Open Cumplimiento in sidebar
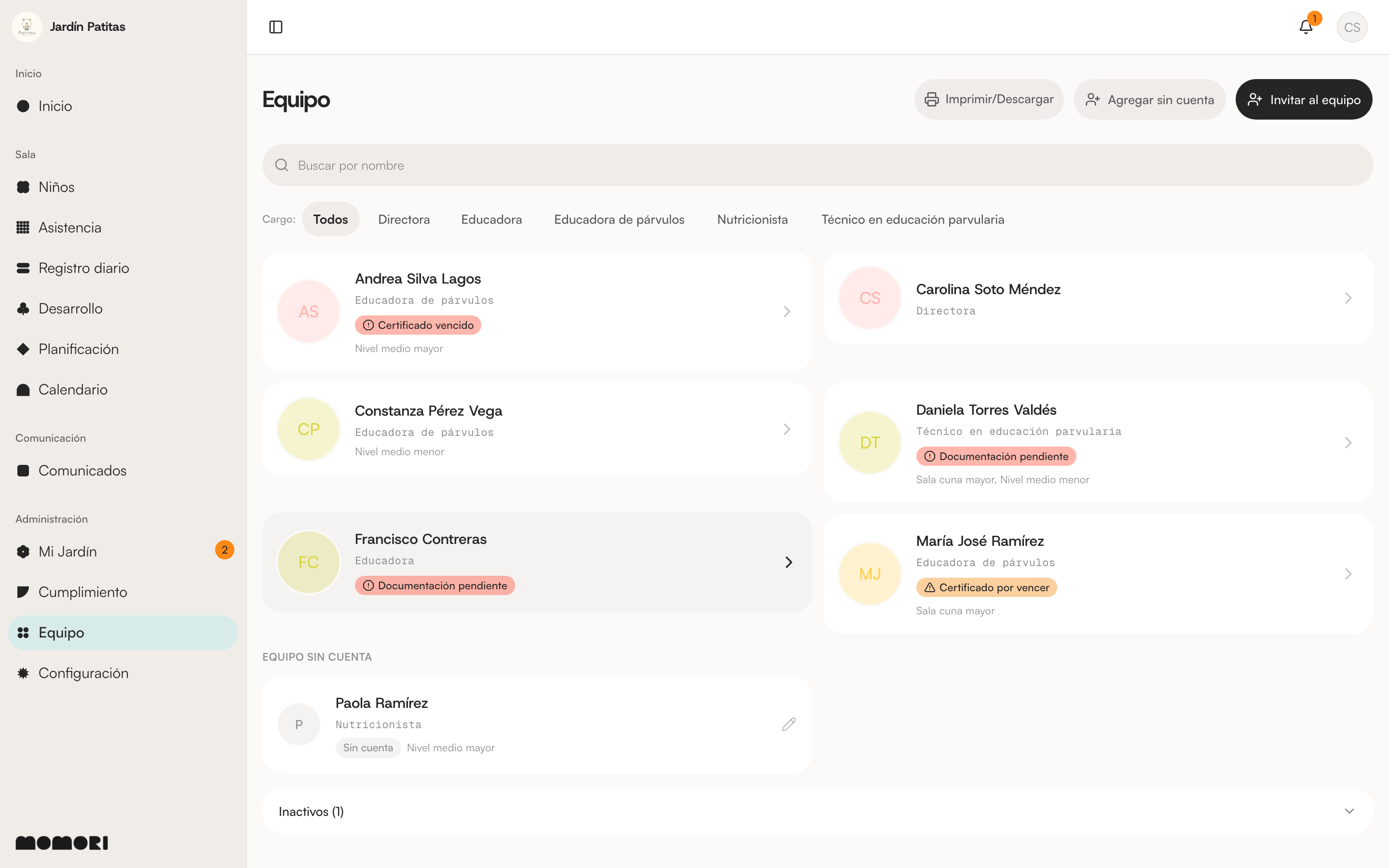This screenshot has height=868, width=1389. tap(123, 593)
